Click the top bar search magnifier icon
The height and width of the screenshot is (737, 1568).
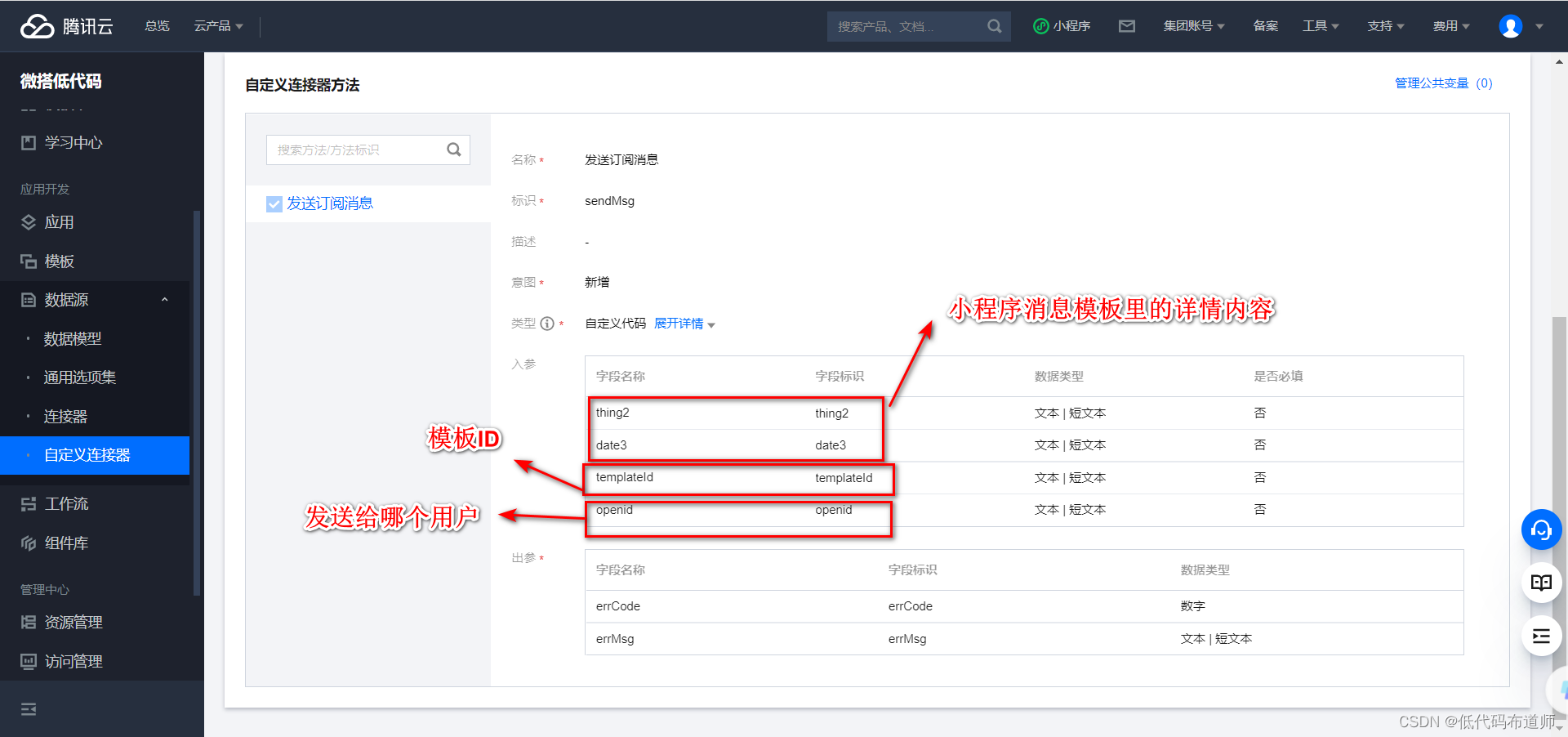tap(994, 26)
